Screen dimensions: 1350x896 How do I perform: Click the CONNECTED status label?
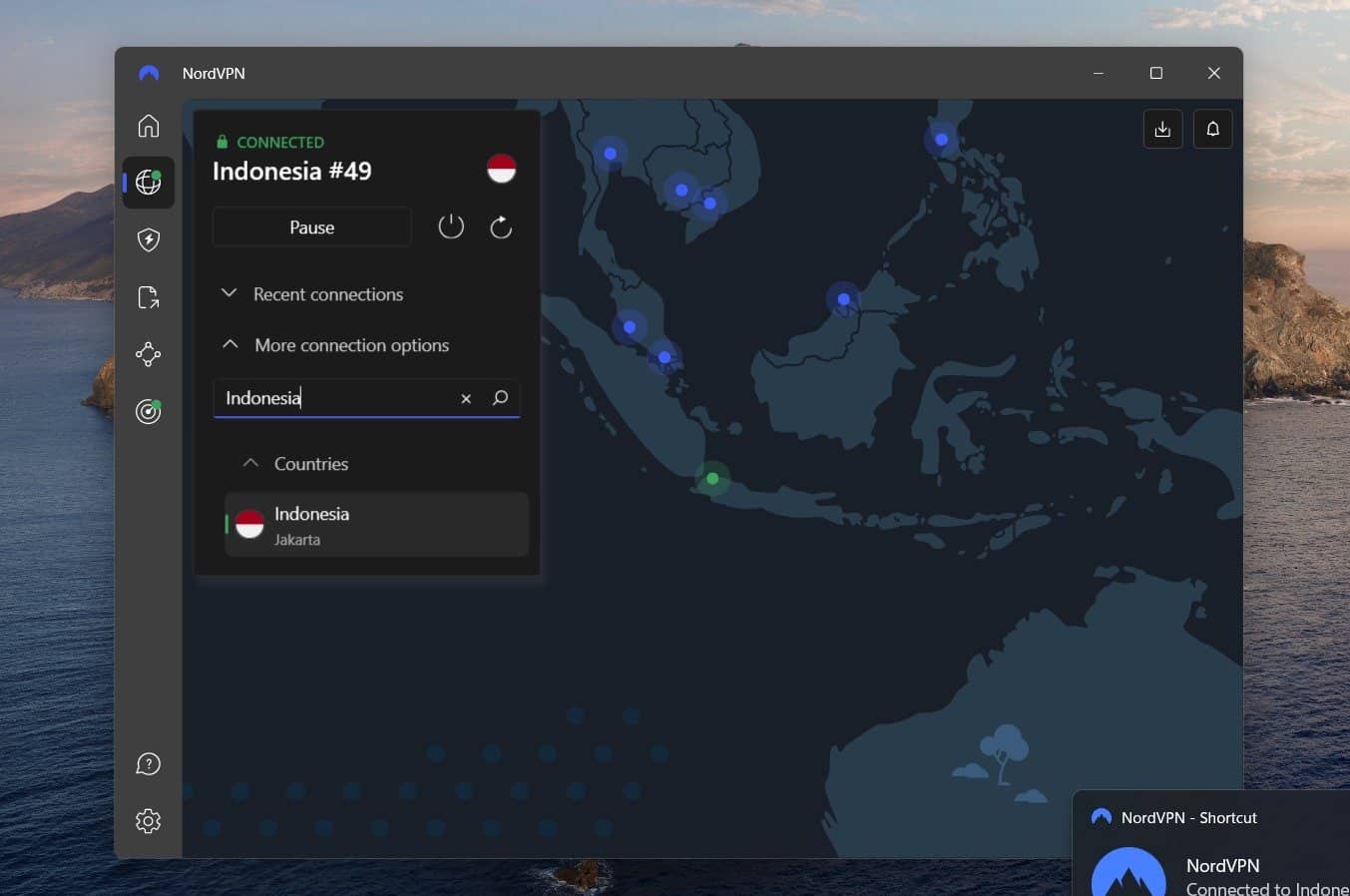[x=280, y=143]
